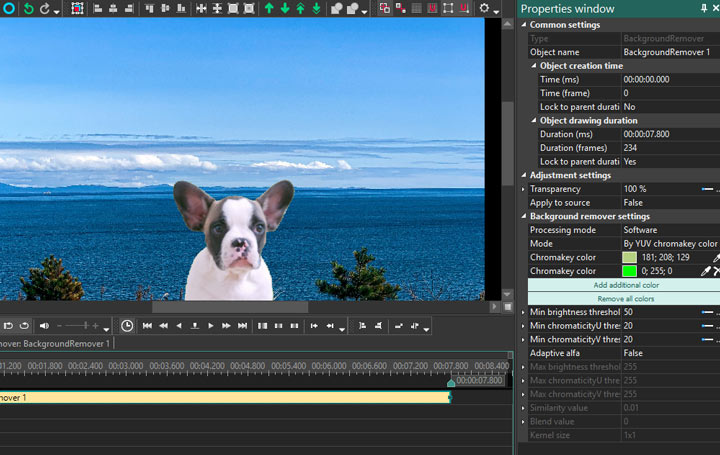Click the eyedropper for green chromakey color
This screenshot has height=455, width=720.
[705, 271]
